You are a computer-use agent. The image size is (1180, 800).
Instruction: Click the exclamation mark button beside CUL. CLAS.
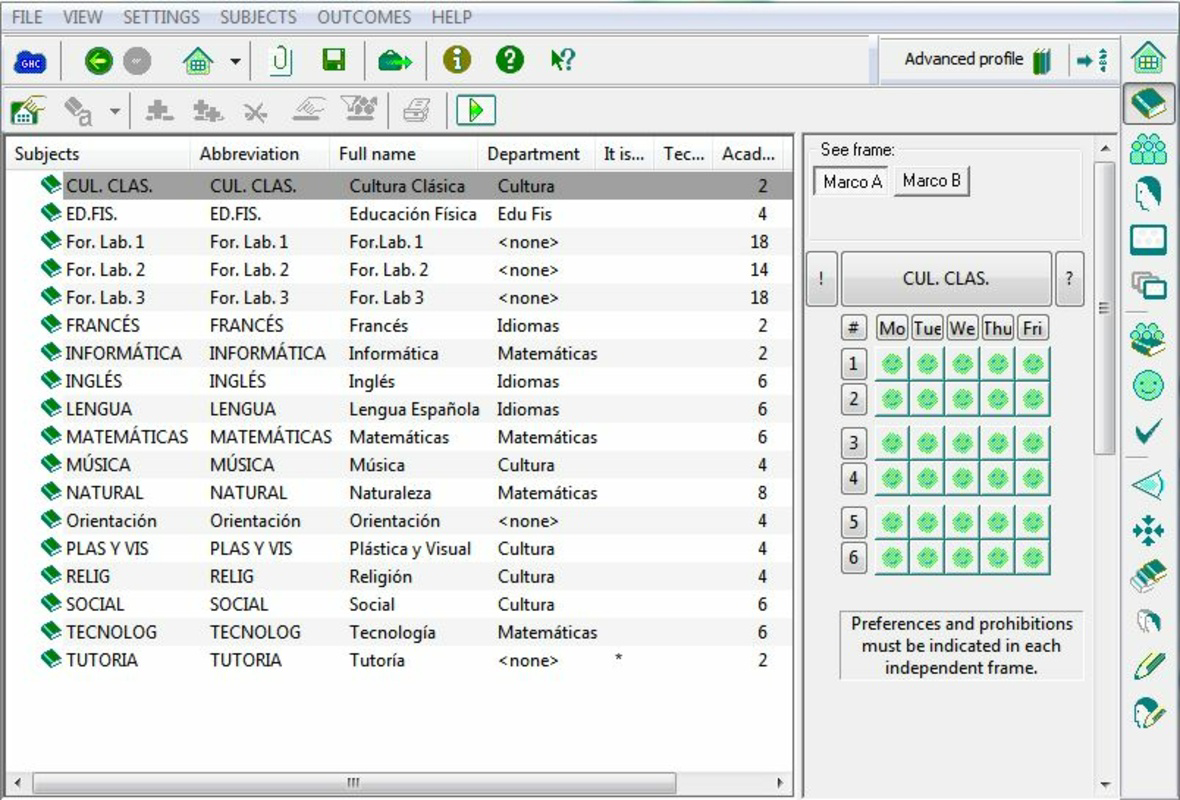point(821,278)
